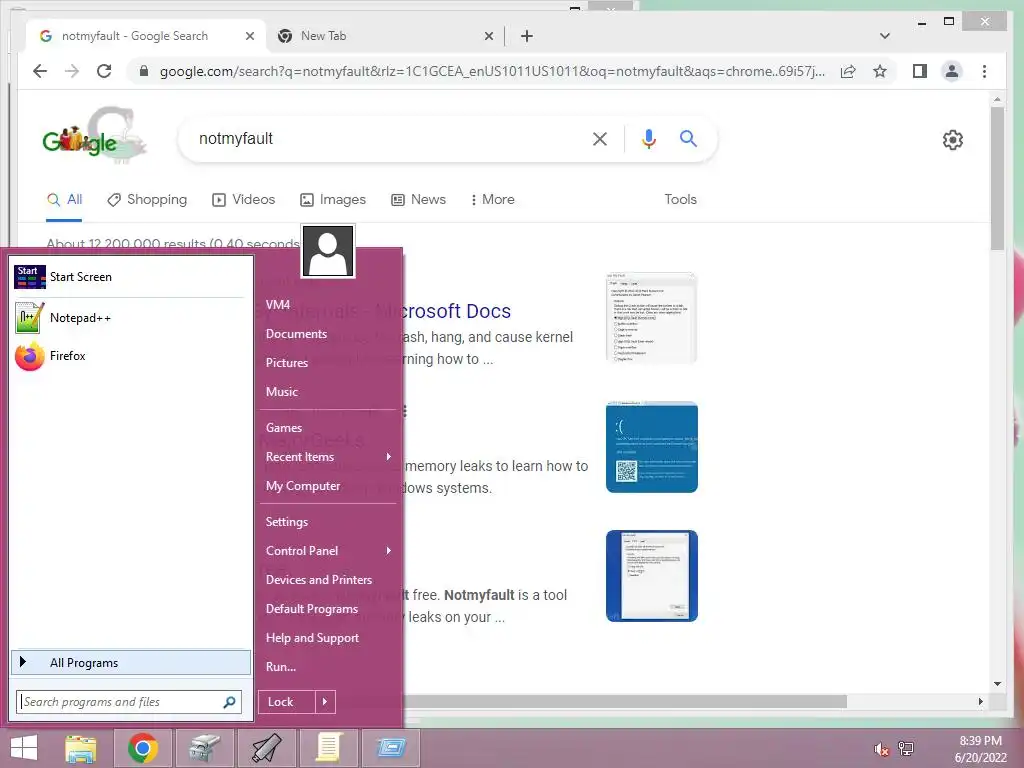This screenshot has height=768, width=1024.
Task: Open Pictures from start menu
Action: pyautogui.click(x=328, y=363)
